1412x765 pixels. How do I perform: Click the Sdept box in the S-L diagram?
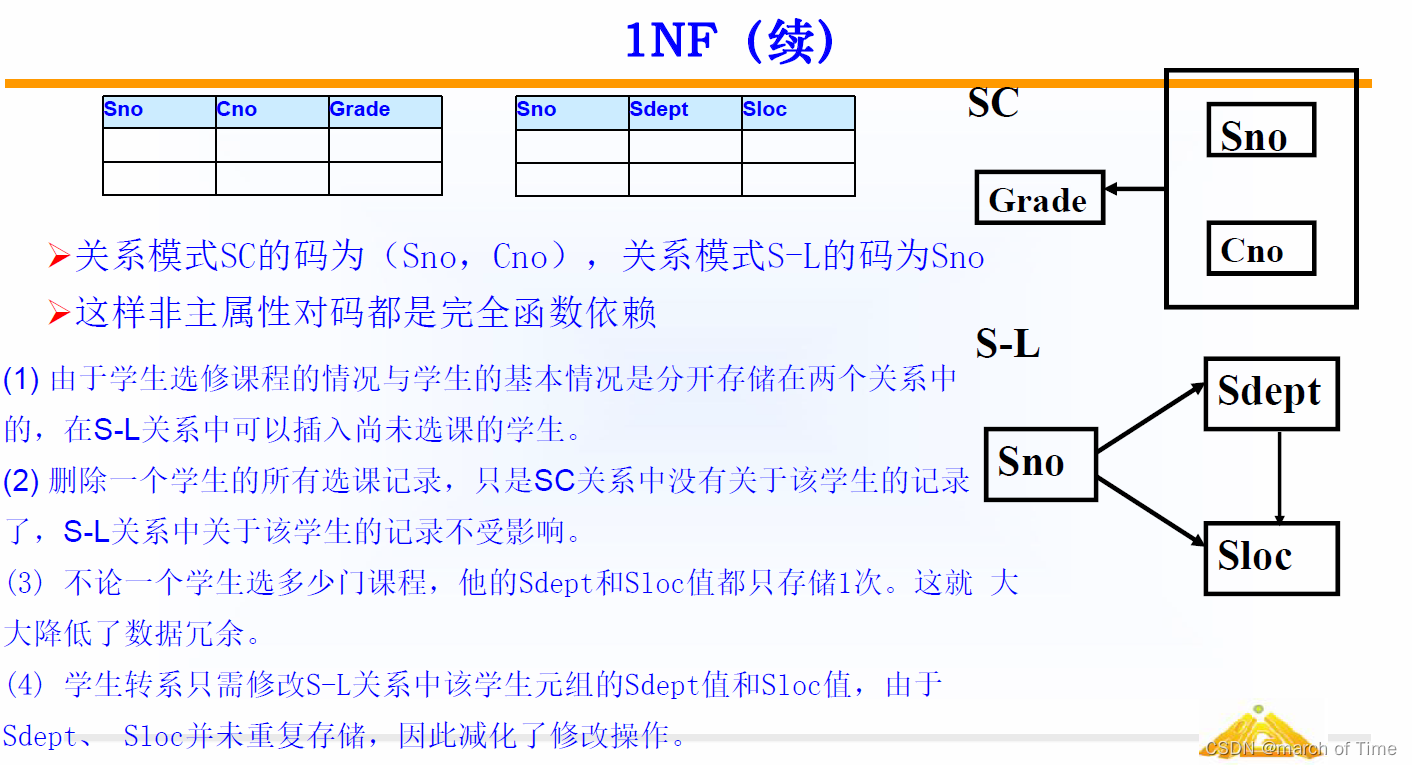point(1271,393)
